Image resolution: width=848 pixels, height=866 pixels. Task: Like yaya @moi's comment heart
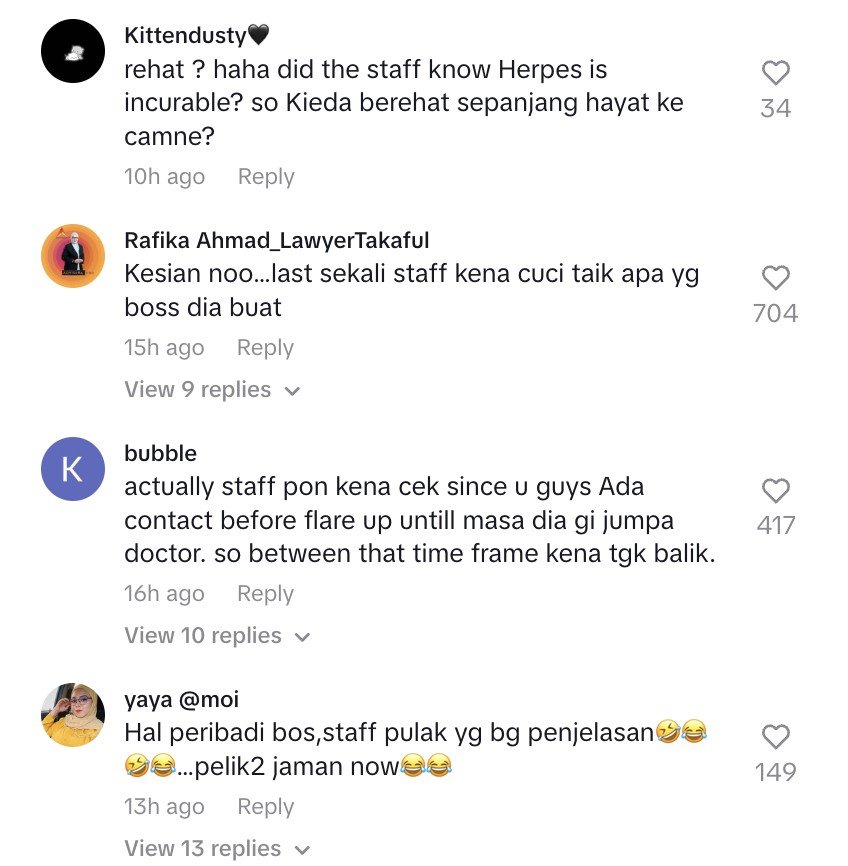pyautogui.click(x=776, y=736)
